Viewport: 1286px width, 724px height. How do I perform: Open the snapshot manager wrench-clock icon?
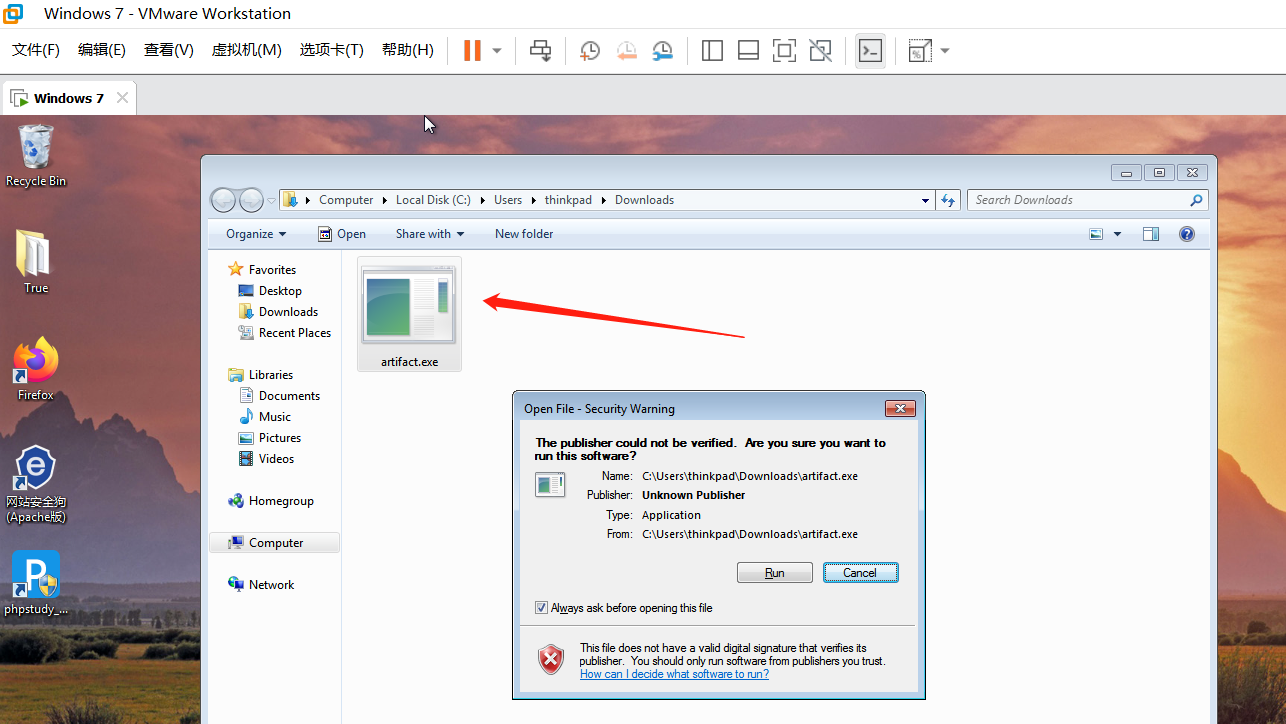tap(662, 51)
